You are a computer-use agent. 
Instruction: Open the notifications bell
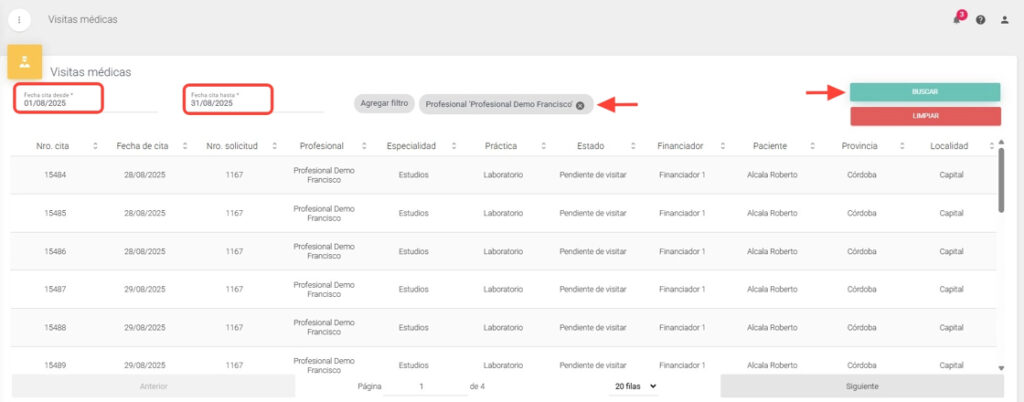957,20
